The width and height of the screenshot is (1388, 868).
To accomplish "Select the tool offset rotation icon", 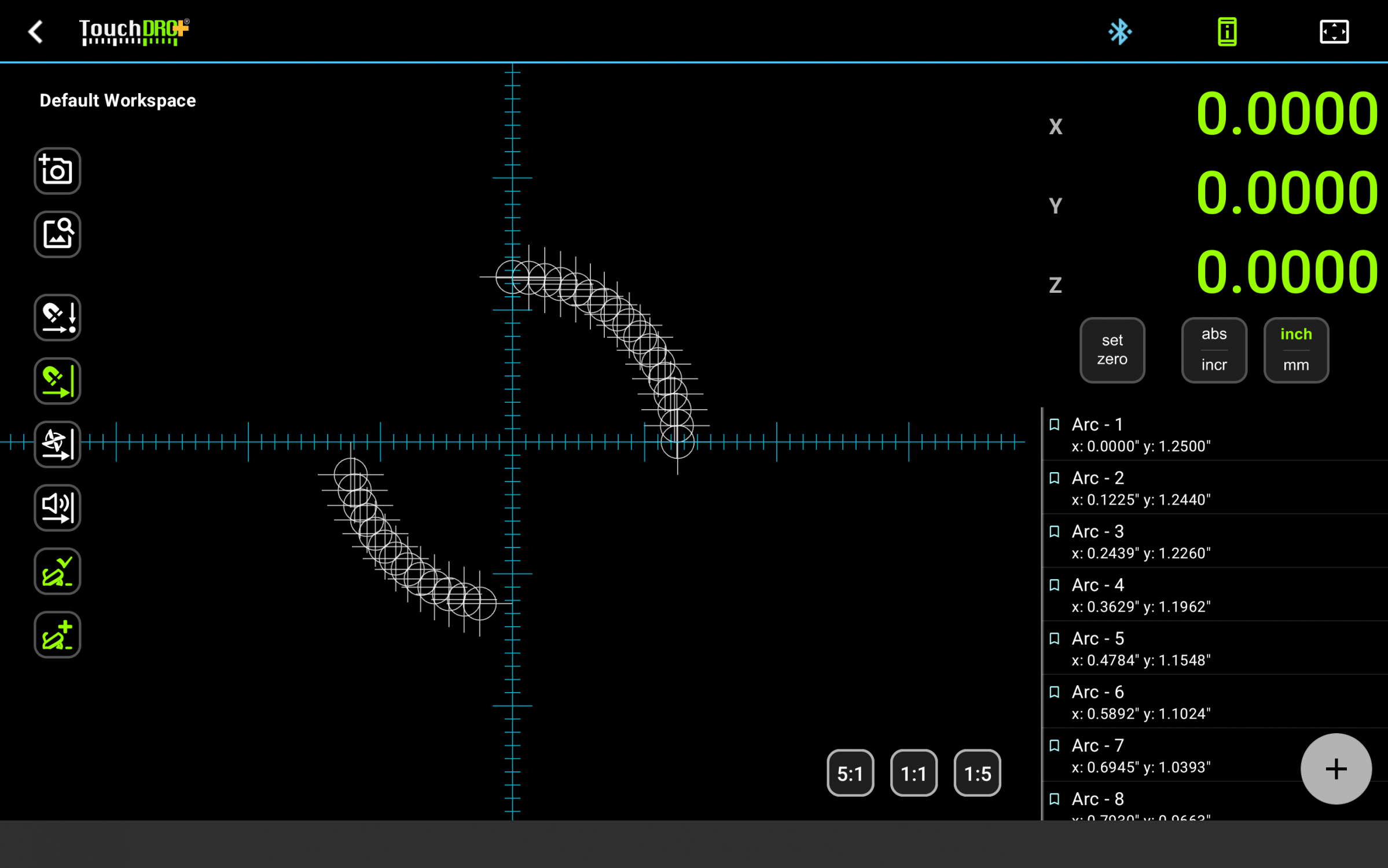I will point(57,444).
